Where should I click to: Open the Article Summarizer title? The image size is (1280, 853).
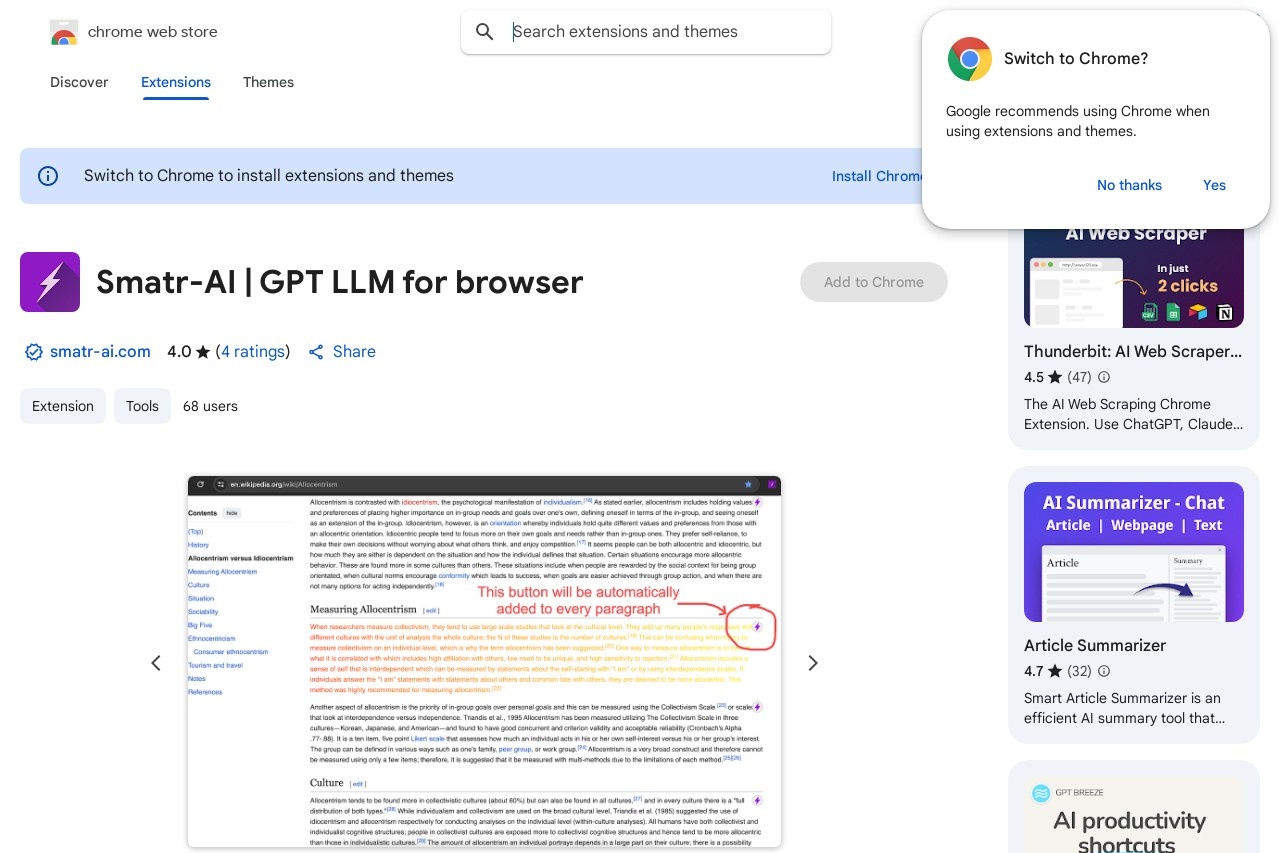point(1095,646)
